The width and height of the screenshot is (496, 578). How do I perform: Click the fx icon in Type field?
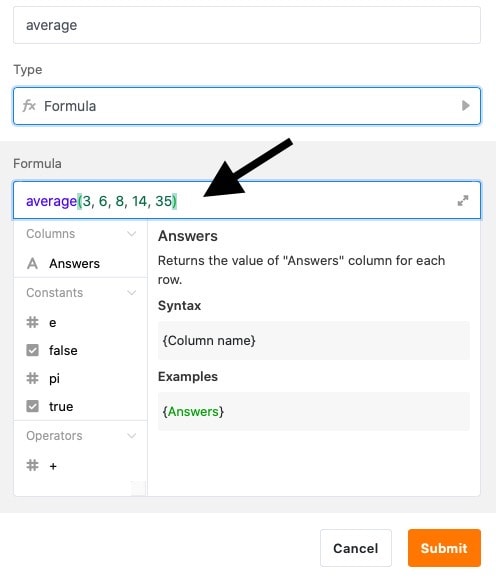click(29, 106)
